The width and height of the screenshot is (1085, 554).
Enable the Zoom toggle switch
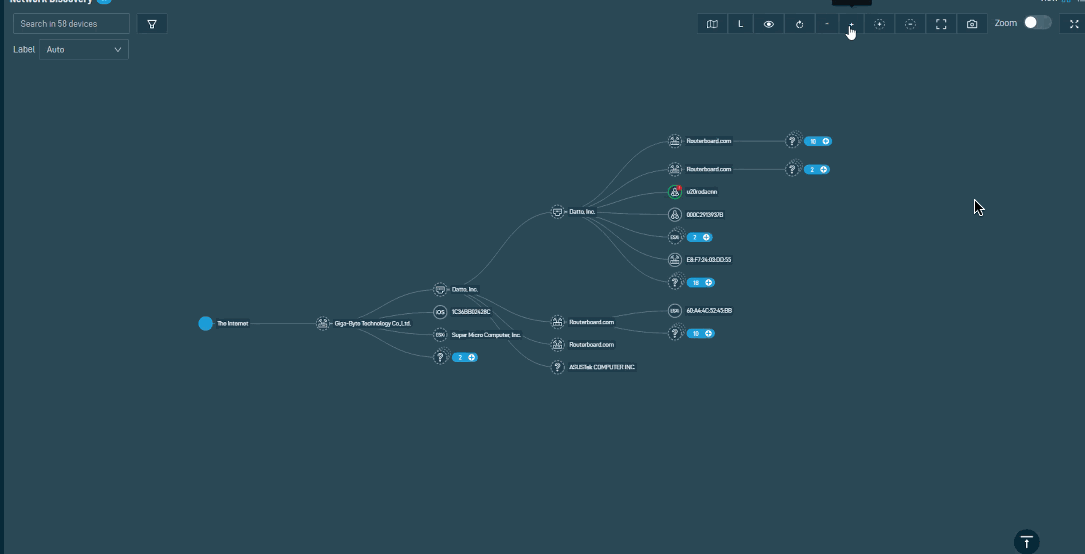(x=1037, y=23)
